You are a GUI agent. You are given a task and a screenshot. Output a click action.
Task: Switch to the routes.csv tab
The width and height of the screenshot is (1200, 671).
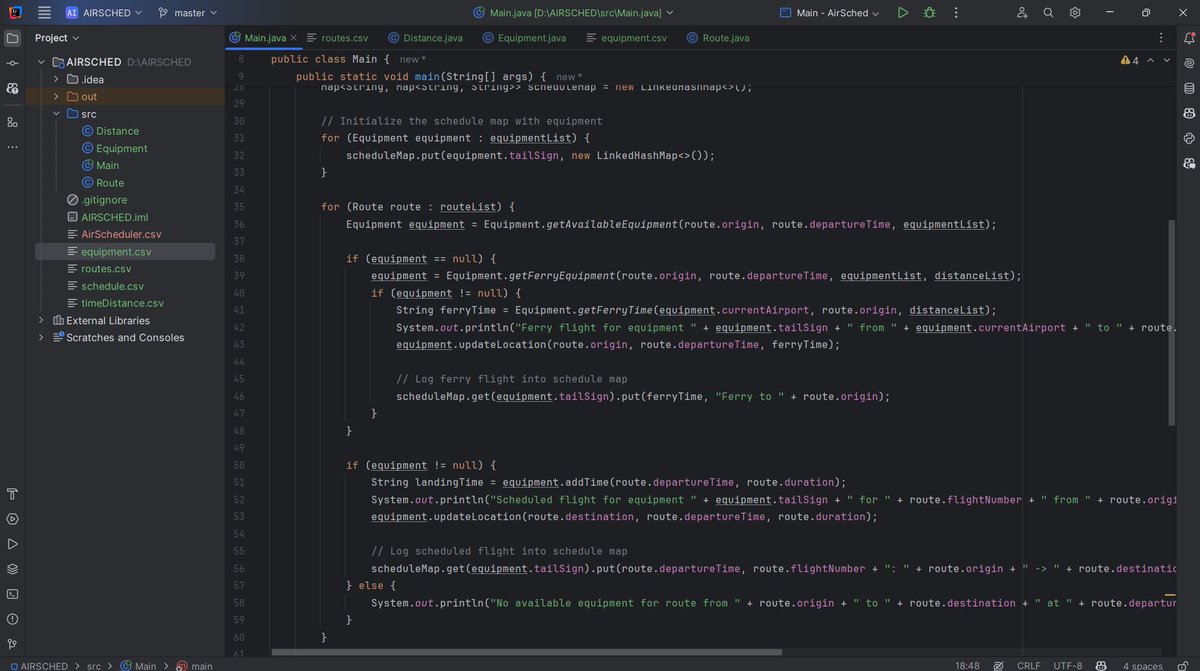pos(339,38)
